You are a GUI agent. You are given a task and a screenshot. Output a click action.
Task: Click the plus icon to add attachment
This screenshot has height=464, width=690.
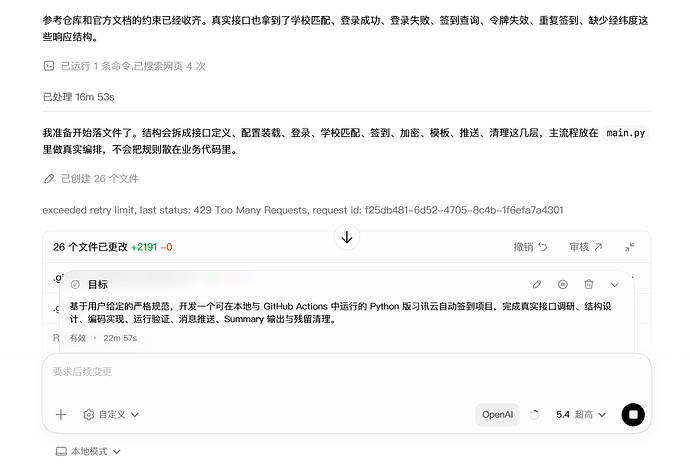tap(61, 415)
